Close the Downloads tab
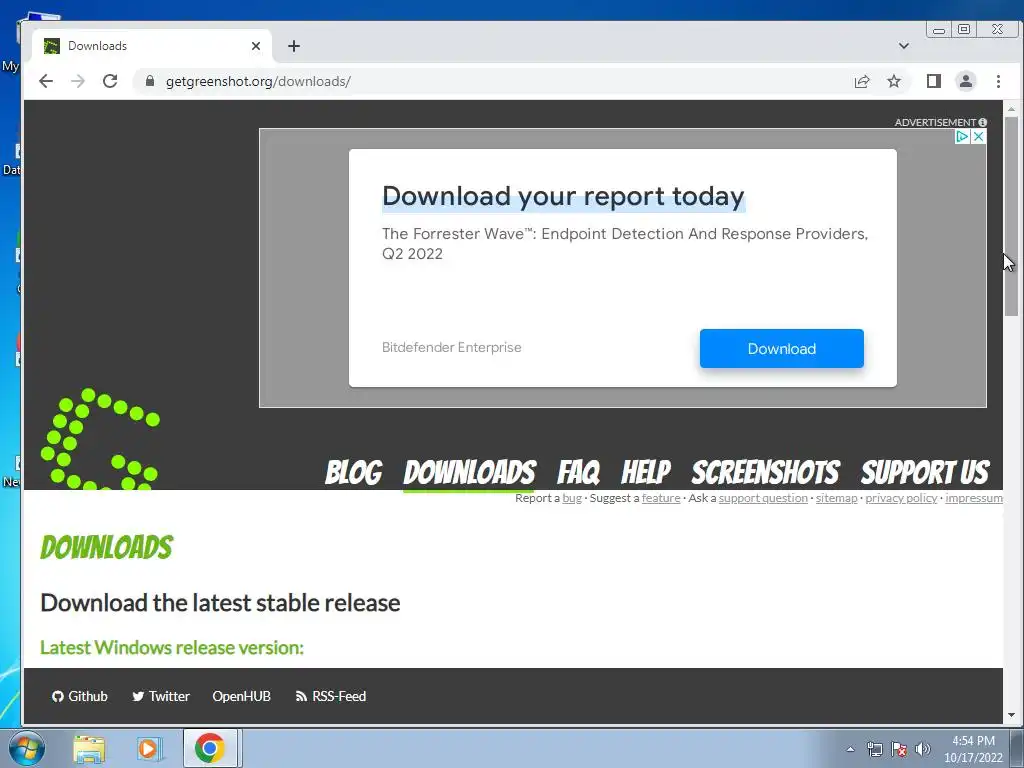 point(255,46)
